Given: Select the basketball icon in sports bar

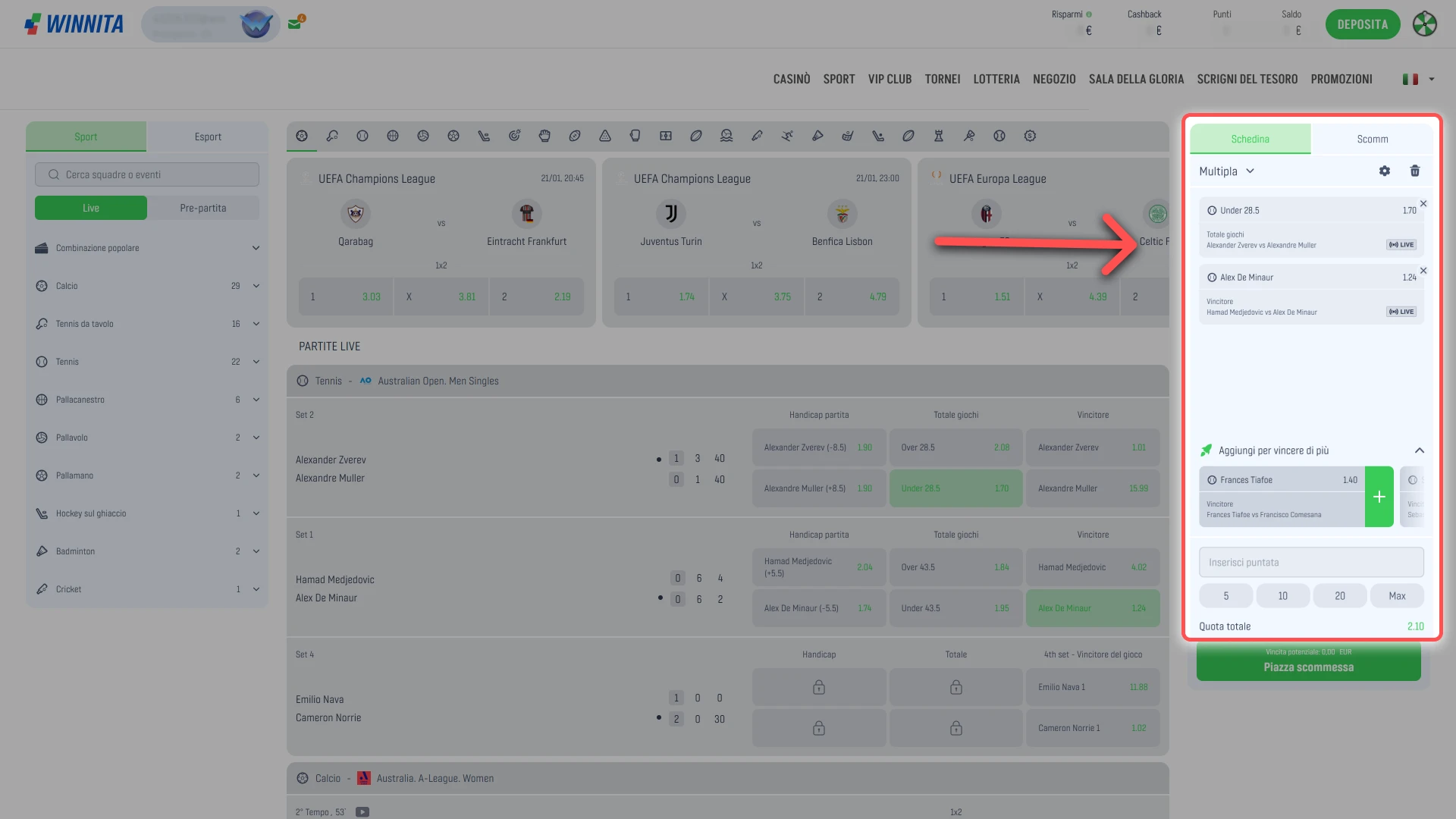Looking at the screenshot, I should pos(393,136).
